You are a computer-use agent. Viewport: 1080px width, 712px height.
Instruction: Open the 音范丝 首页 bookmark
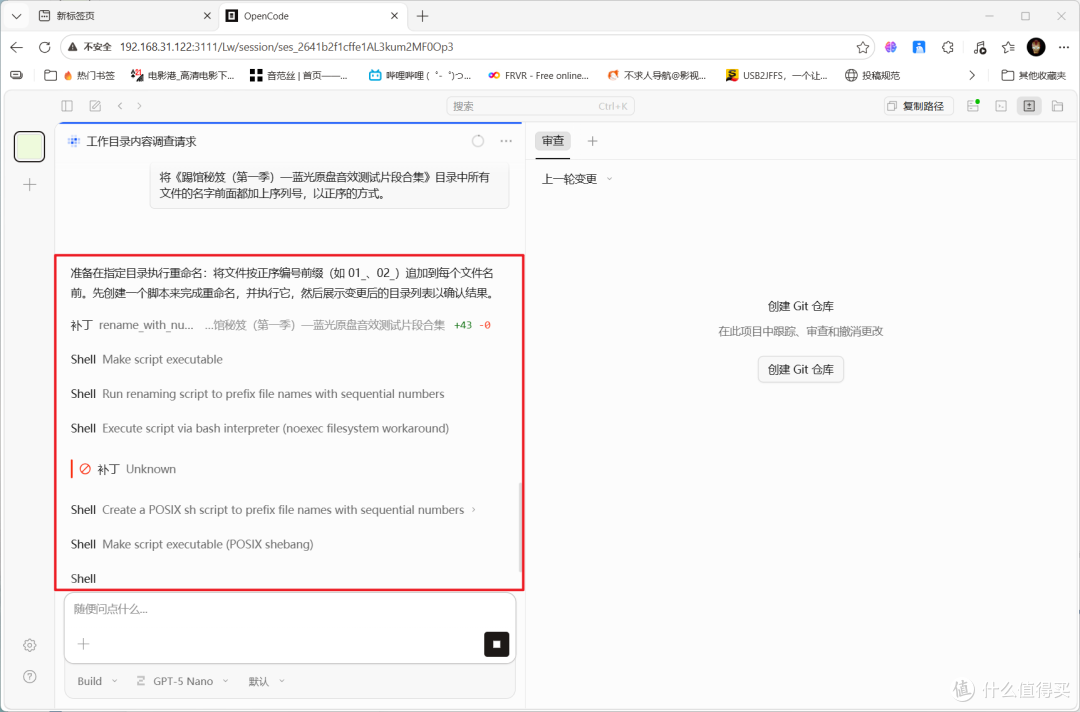click(x=299, y=76)
